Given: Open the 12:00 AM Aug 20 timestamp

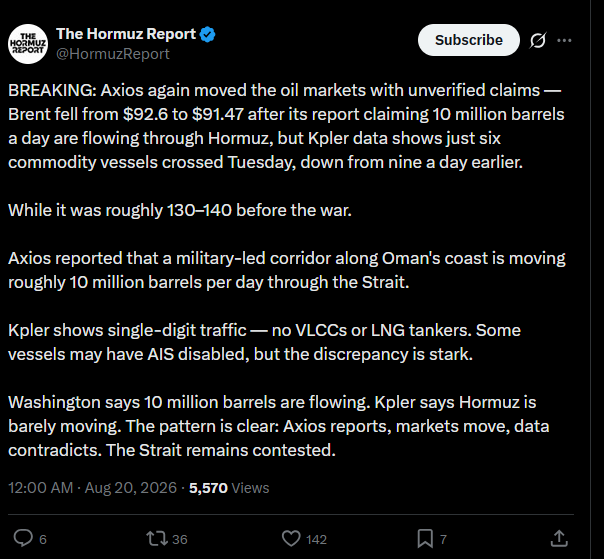Looking at the screenshot, I should [x=92, y=488].
